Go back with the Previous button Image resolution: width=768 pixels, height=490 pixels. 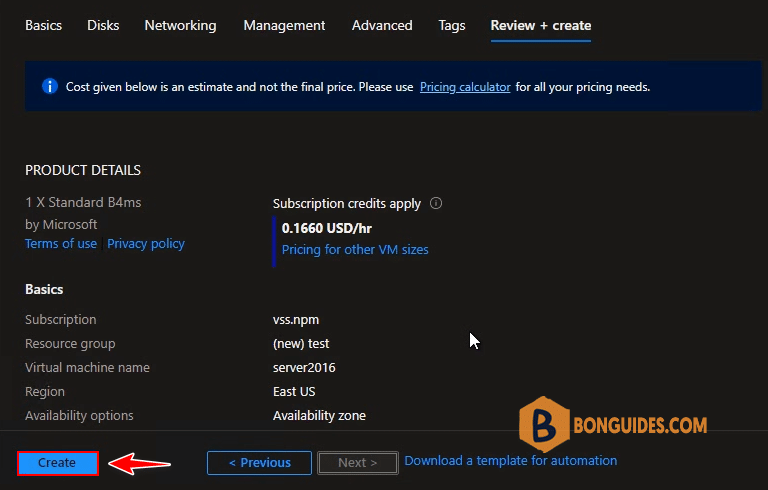coord(259,463)
